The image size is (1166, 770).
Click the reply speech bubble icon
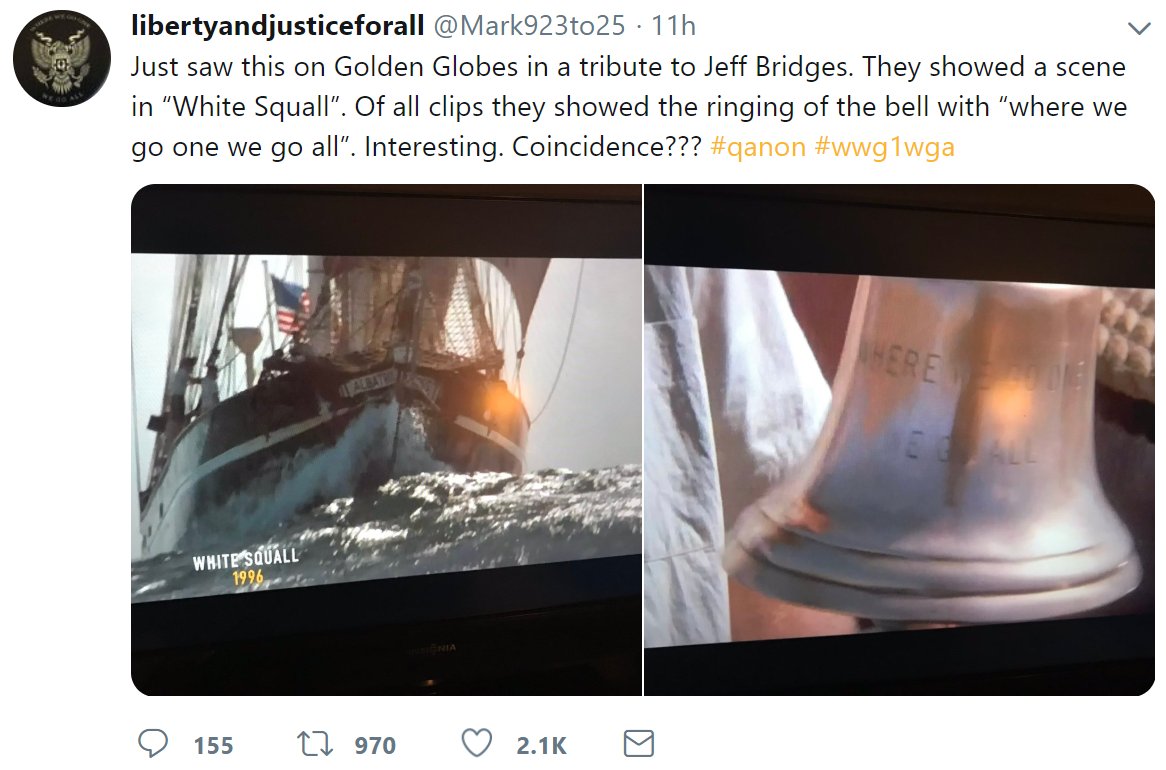tap(153, 743)
